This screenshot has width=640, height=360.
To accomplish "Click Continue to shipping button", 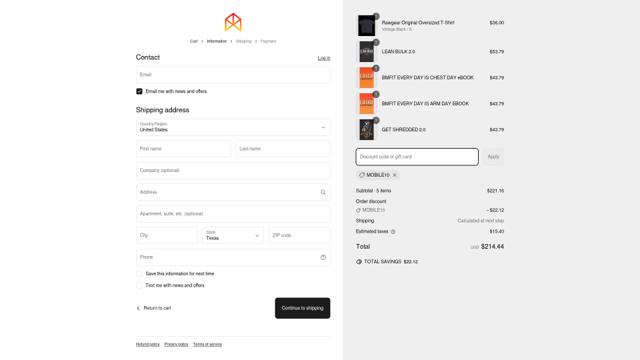I will (x=302, y=308).
